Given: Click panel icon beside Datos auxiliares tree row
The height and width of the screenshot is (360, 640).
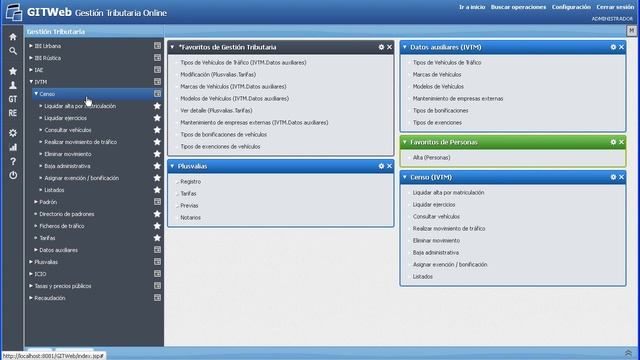Looking at the screenshot, I should pos(157,249).
